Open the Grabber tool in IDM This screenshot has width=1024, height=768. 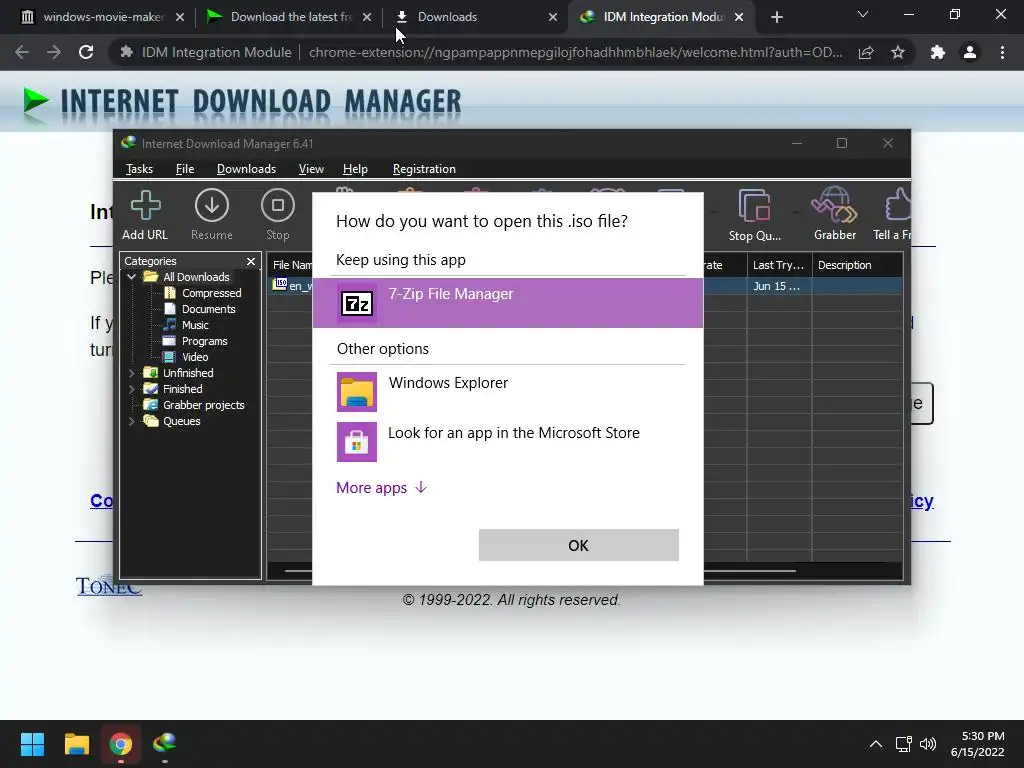click(834, 215)
